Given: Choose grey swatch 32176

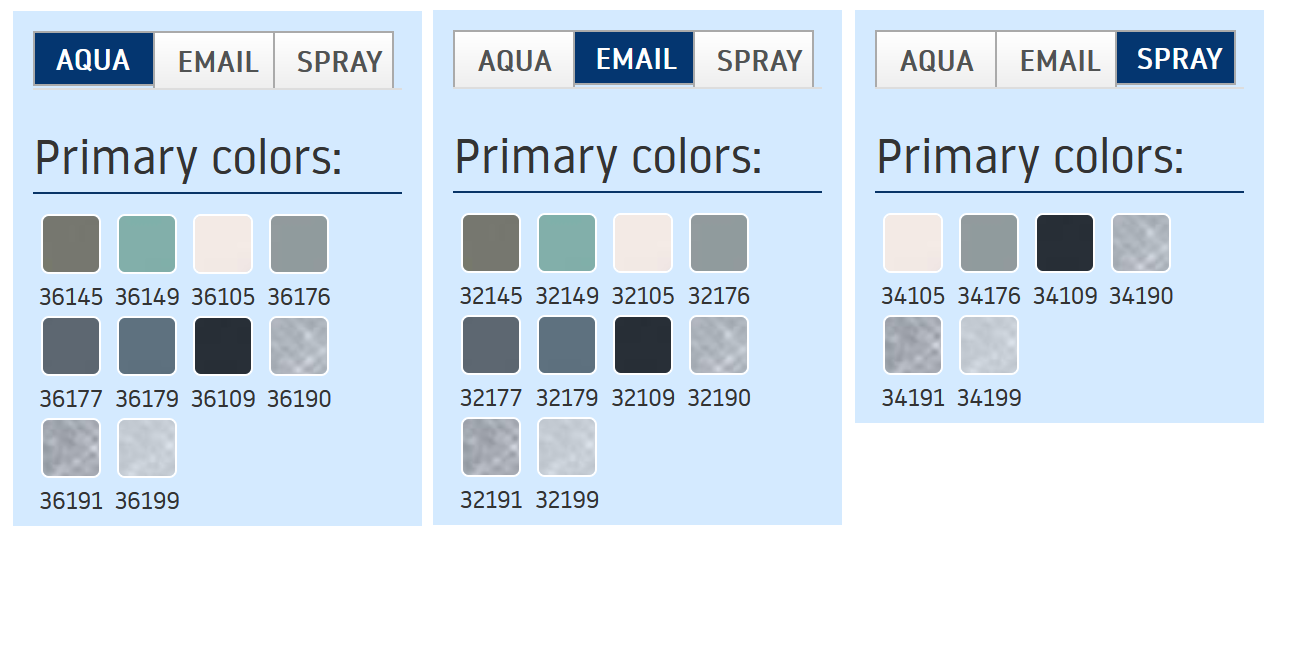Looking at the screenshot, I should (719, 243).
